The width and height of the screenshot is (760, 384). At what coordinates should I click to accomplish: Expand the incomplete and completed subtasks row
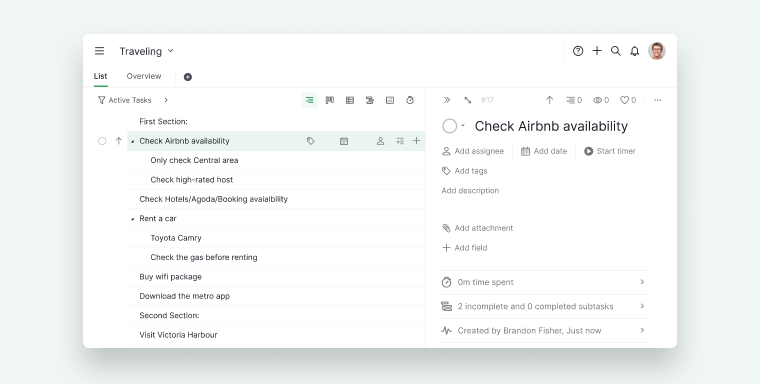click(x=544, y=306)
